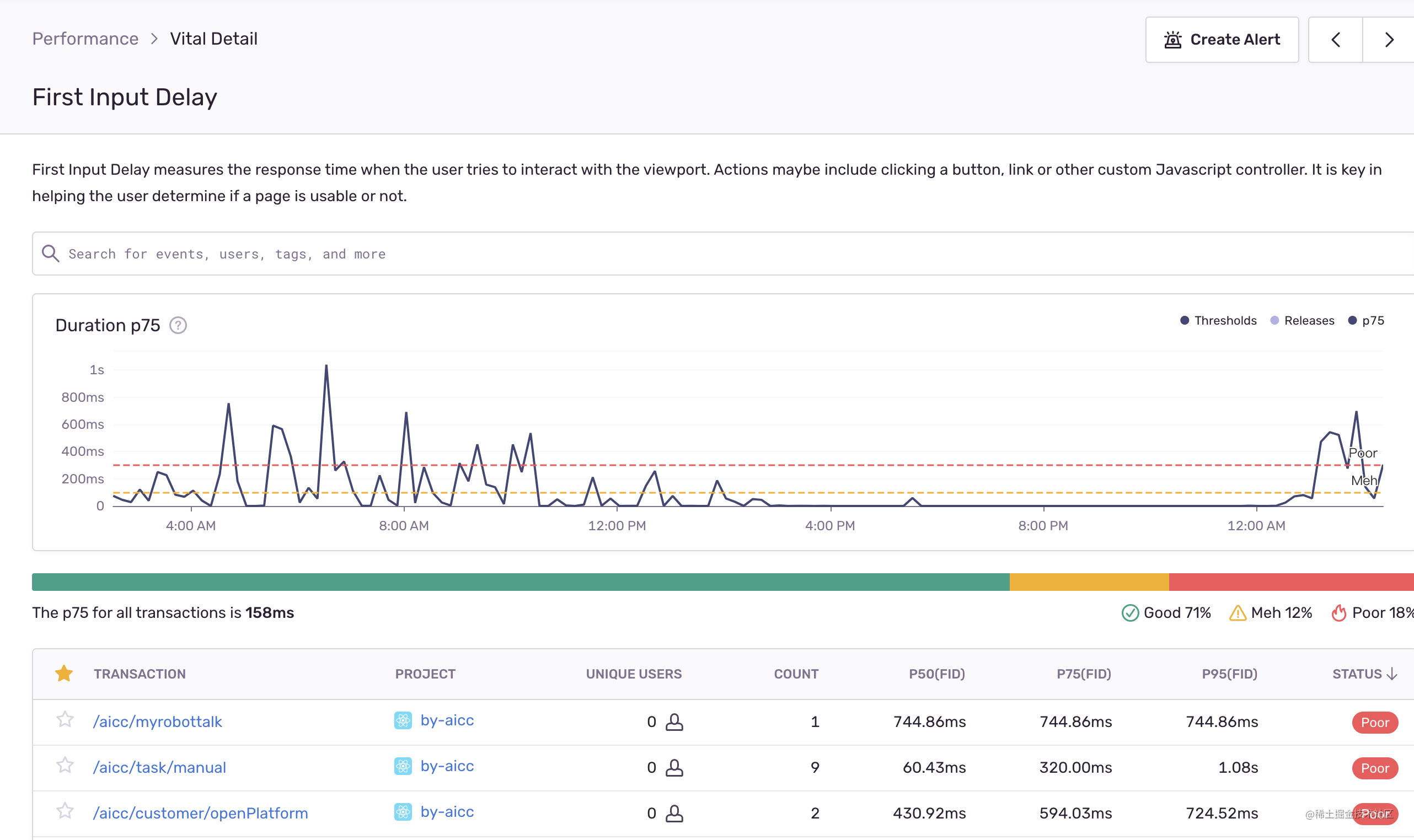1414x840 pixels.
Task: Click the Poor badge in the myrobottalk row
Action: 1375,722
